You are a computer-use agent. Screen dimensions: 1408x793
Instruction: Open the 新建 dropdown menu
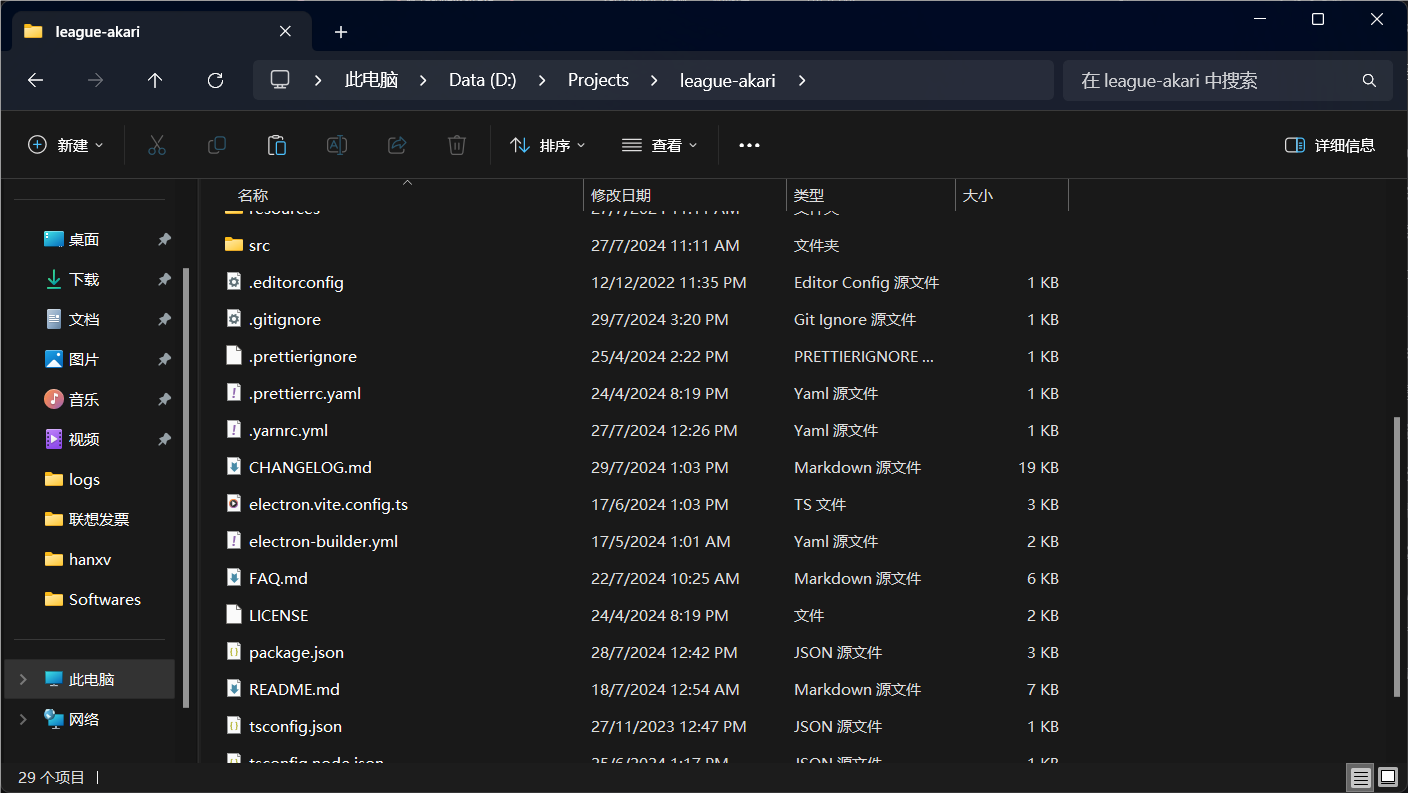coord(66,145)
